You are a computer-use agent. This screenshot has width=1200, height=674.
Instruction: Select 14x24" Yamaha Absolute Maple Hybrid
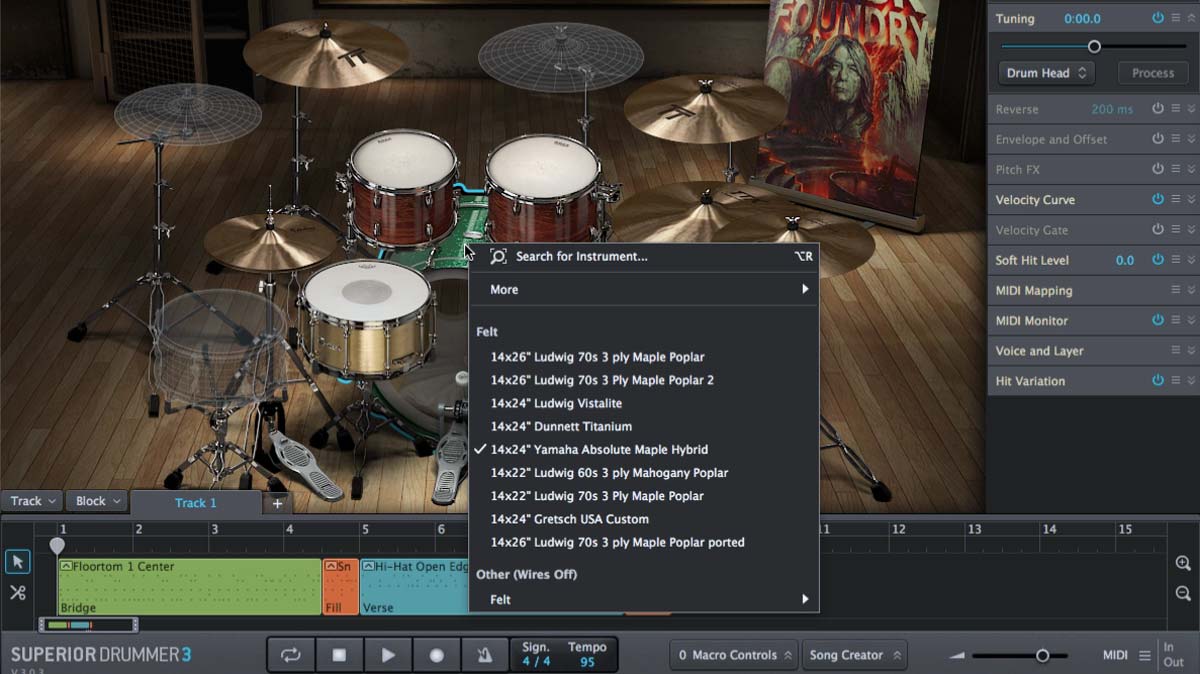point(644,449)
